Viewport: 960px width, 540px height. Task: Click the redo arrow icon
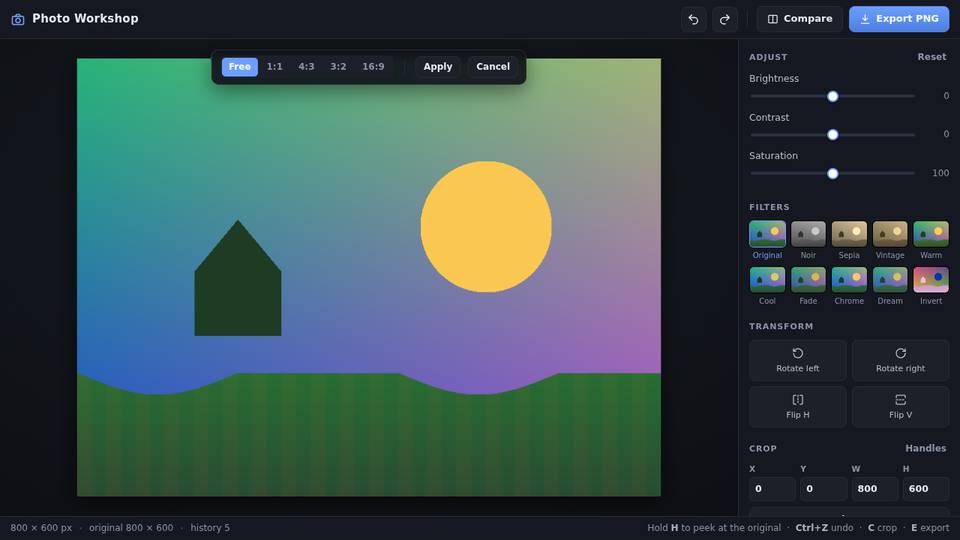[x=724, y=19]
